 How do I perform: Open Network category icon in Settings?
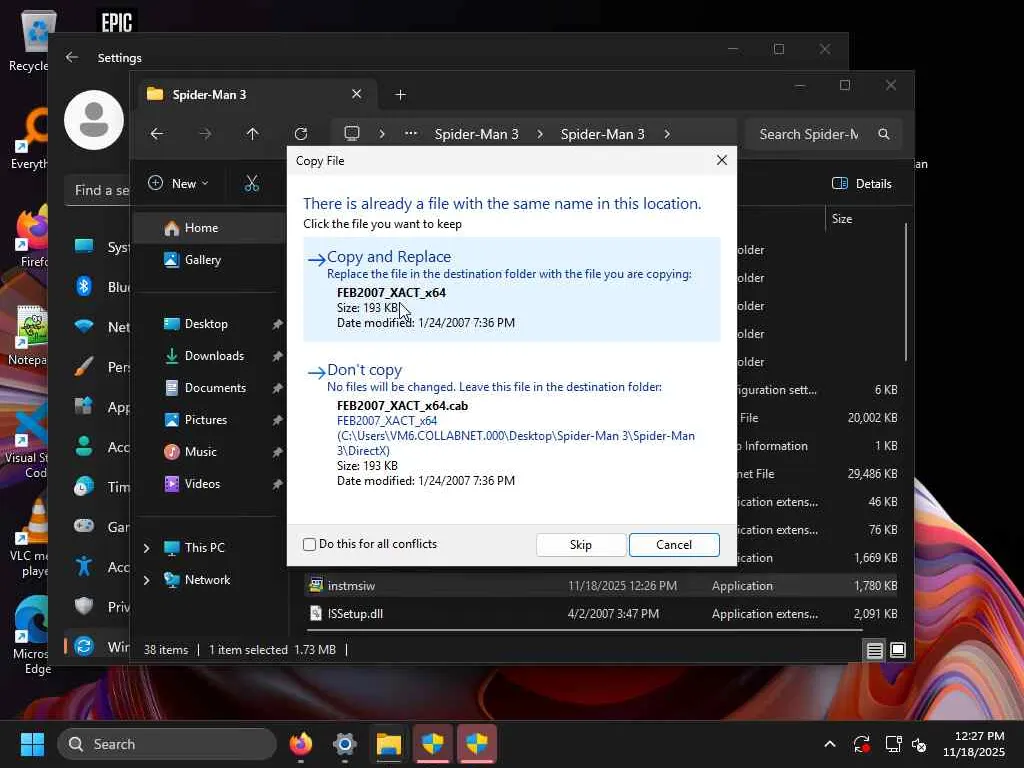(x=84, y=327)
